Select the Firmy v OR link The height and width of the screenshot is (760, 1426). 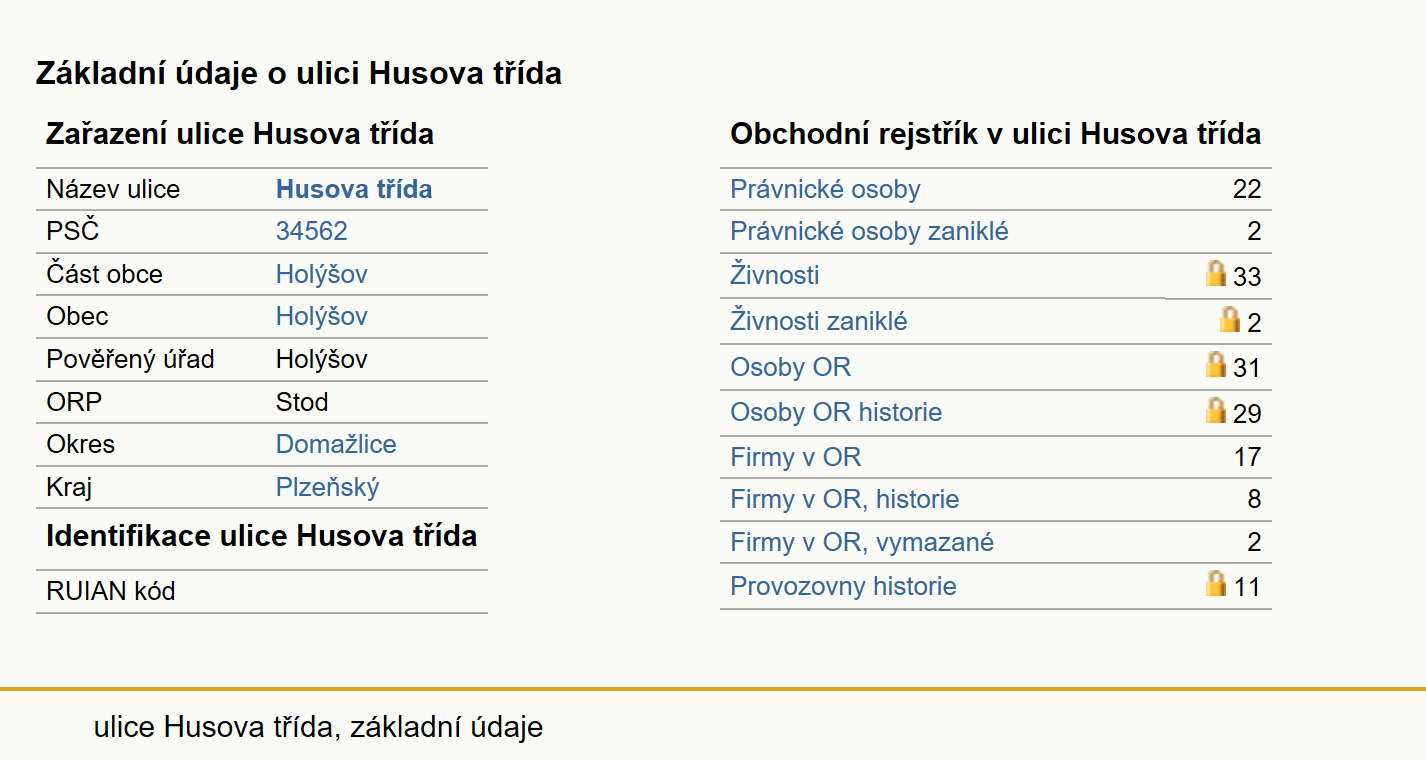tap(795, 457)
